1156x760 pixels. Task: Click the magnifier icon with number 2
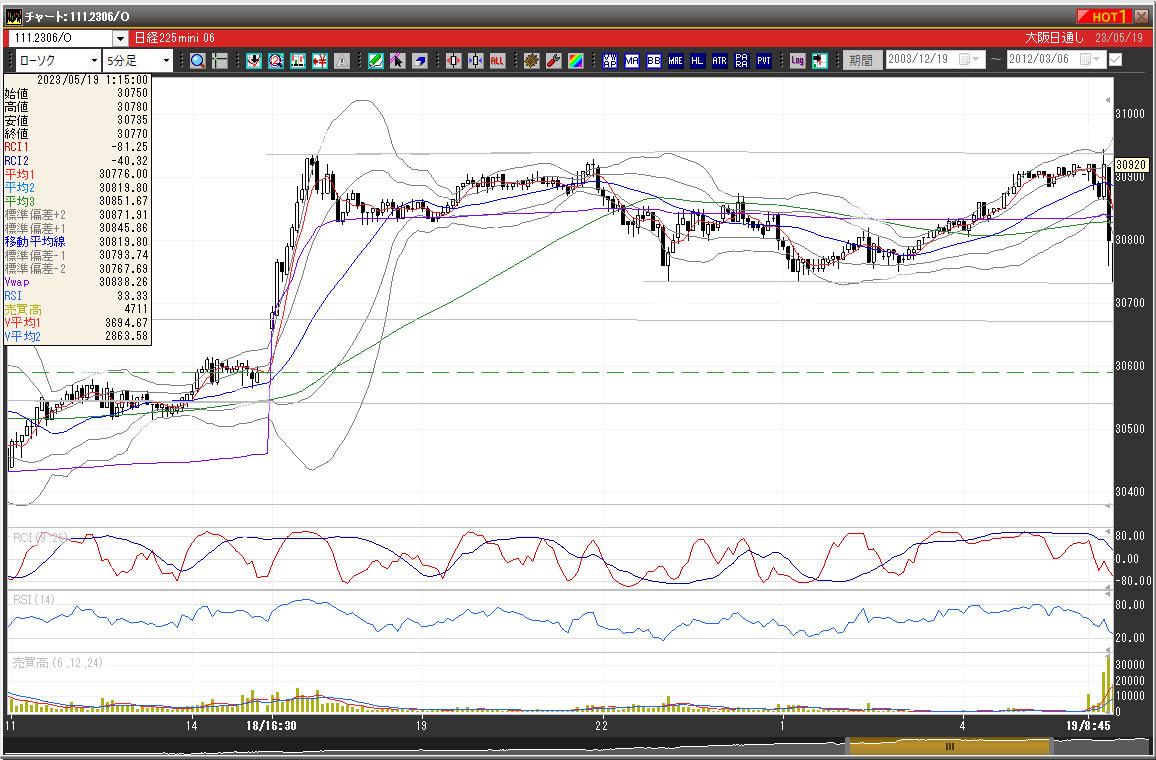(276, 60)
